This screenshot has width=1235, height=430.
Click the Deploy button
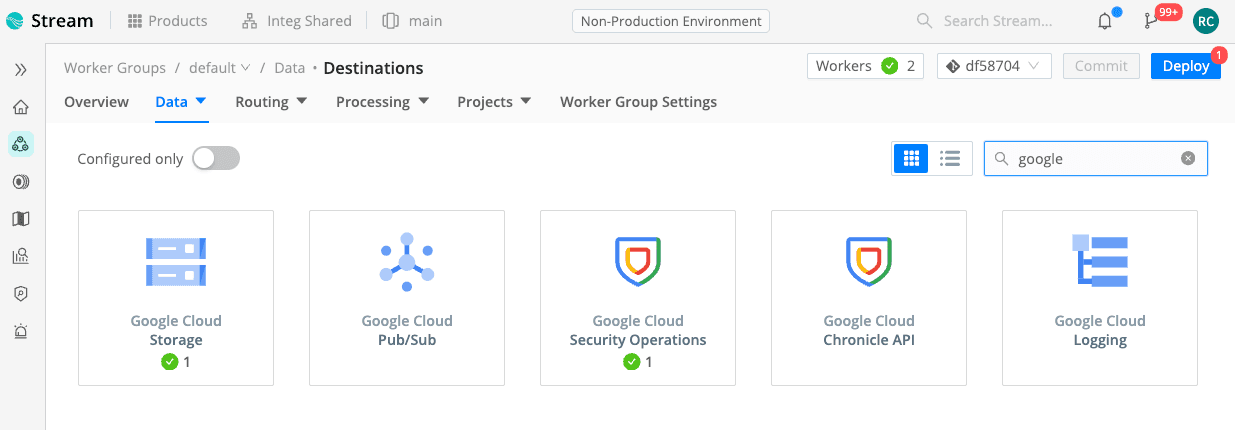[1186, 66]
